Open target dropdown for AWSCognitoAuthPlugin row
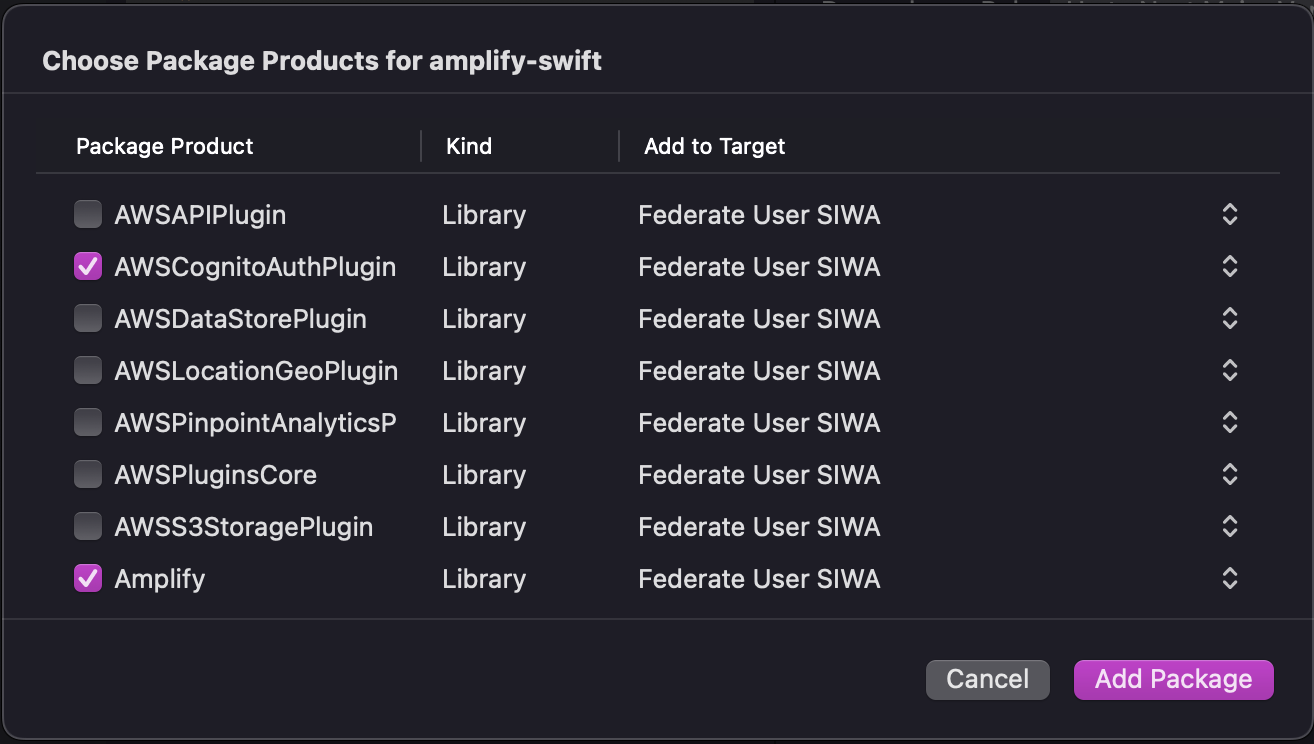The width and height of the screenshot is (1314, 744). [x=1230, y=266]
